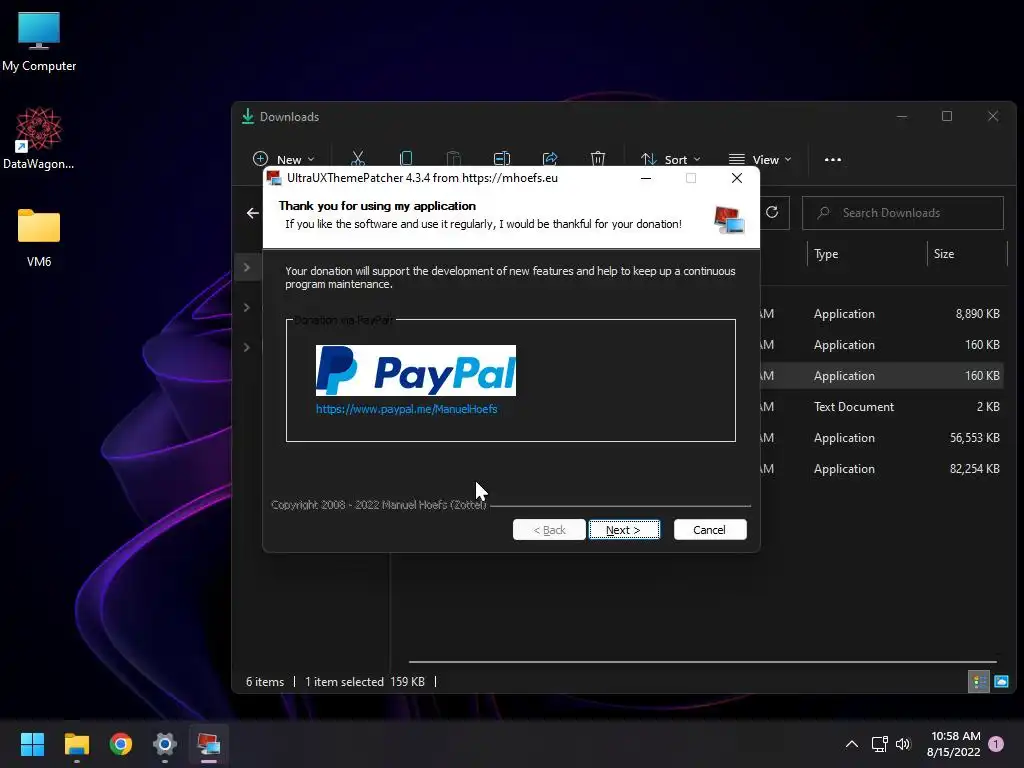
Task: Click the Rename icon in Downloads toolbar
Action: click(502, 159)
